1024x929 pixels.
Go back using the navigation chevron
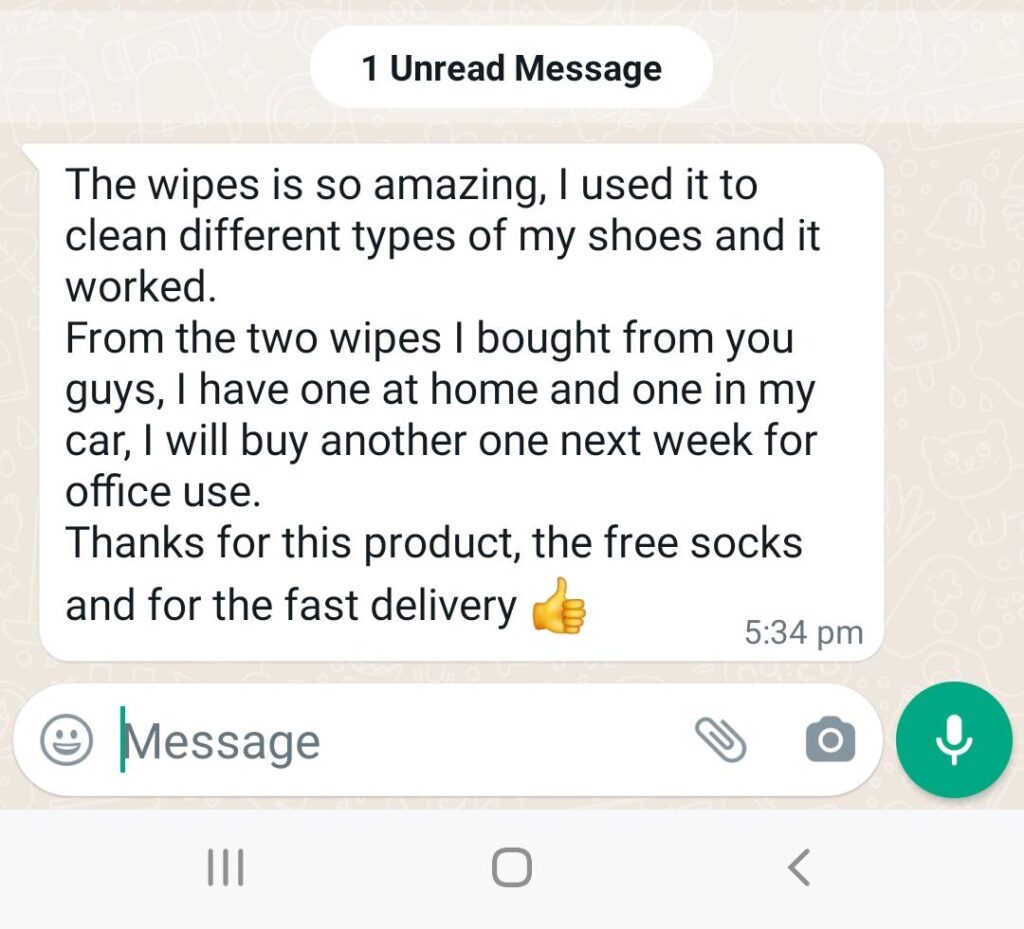click(x=799, y=867)
